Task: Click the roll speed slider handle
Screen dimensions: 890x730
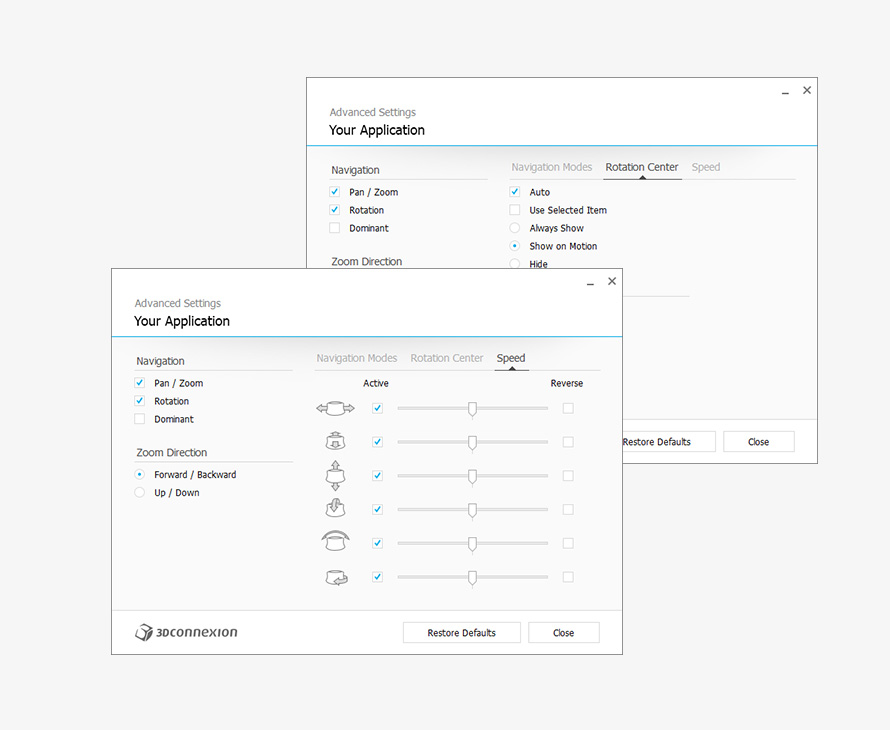Action: tap(472, 544)
